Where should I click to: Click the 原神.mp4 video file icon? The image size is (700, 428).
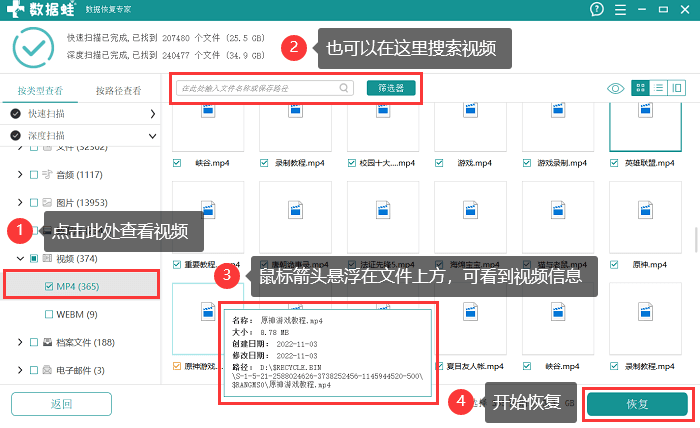point(637,218)
